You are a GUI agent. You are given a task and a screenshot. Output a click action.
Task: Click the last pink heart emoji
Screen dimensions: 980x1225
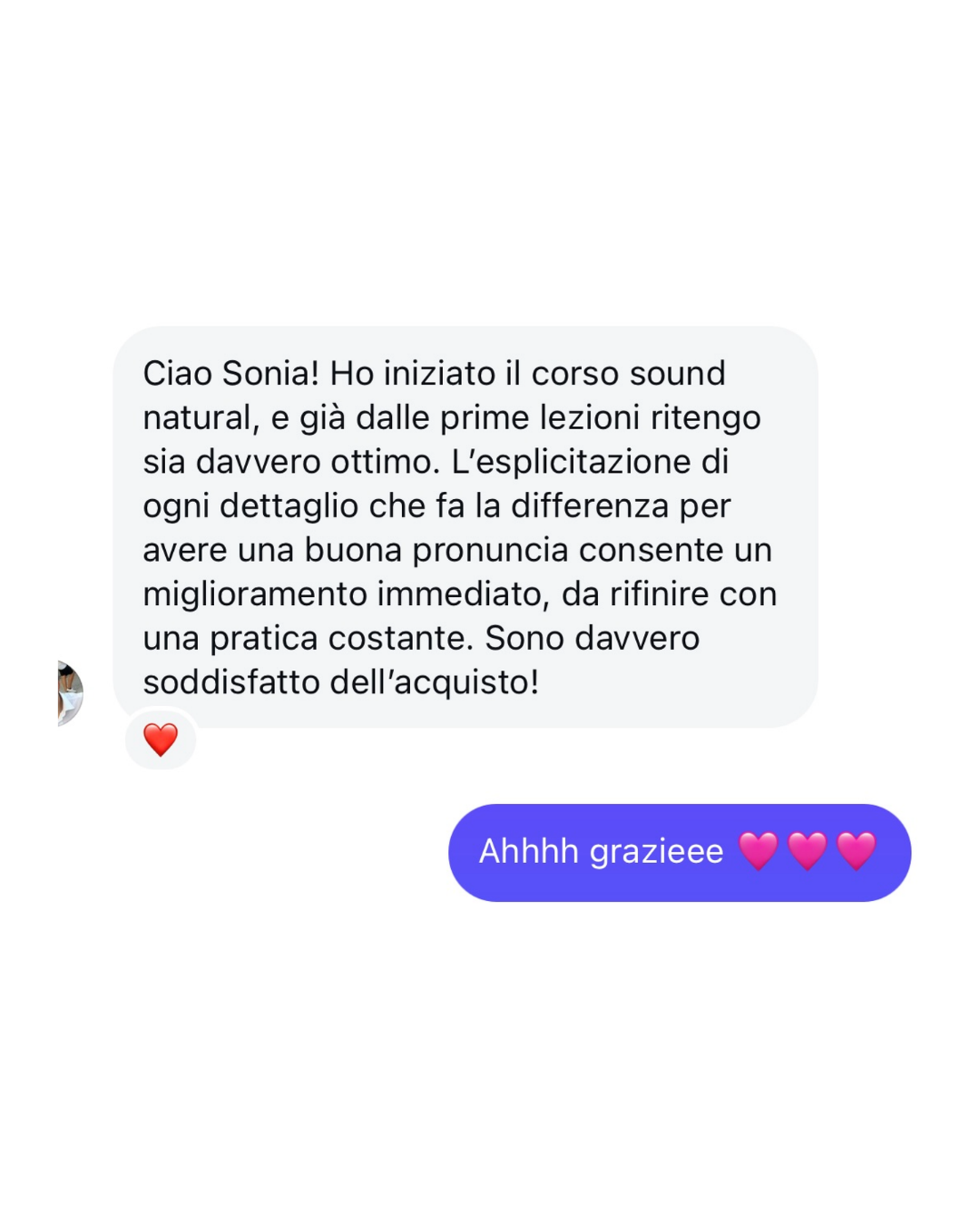point(857,851)
